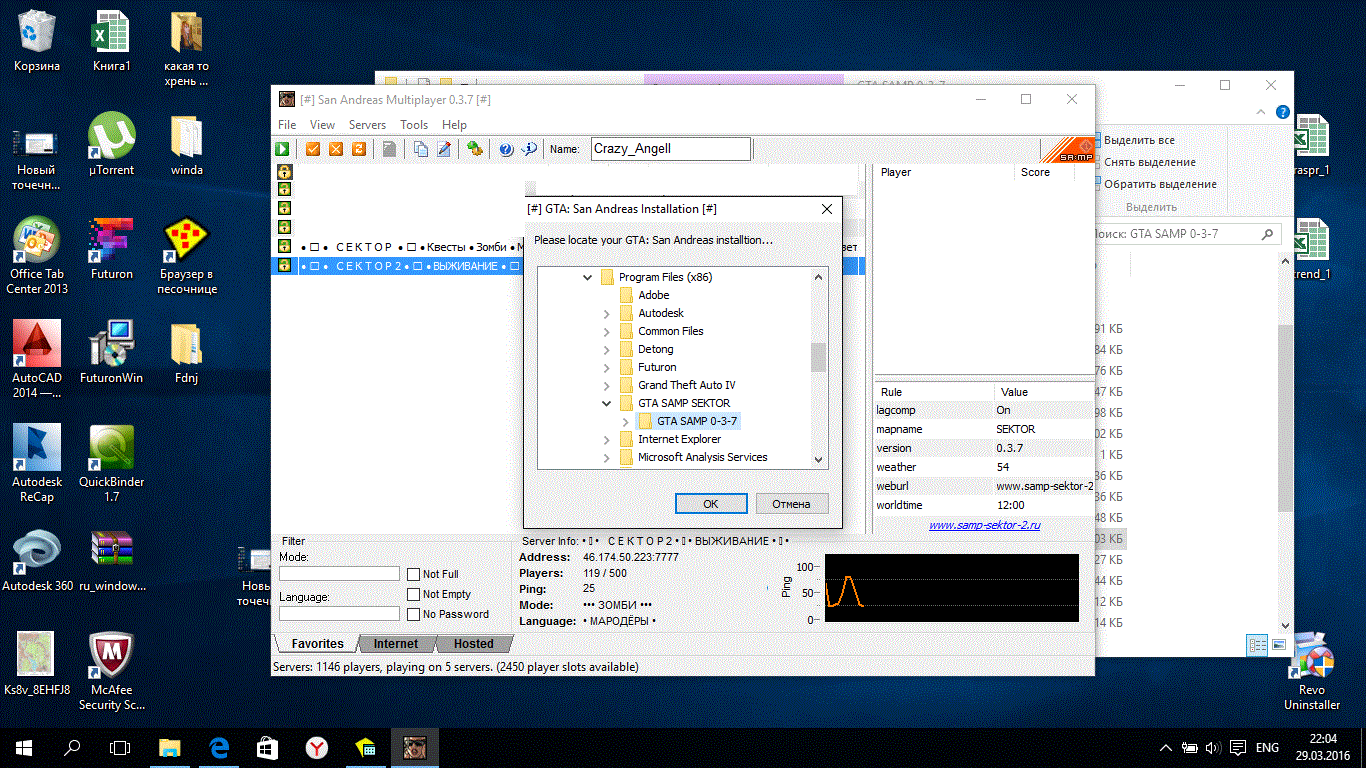Select the Futuron desktop shortcut
Screen dimensions: 1366x768
pos(112,249)
